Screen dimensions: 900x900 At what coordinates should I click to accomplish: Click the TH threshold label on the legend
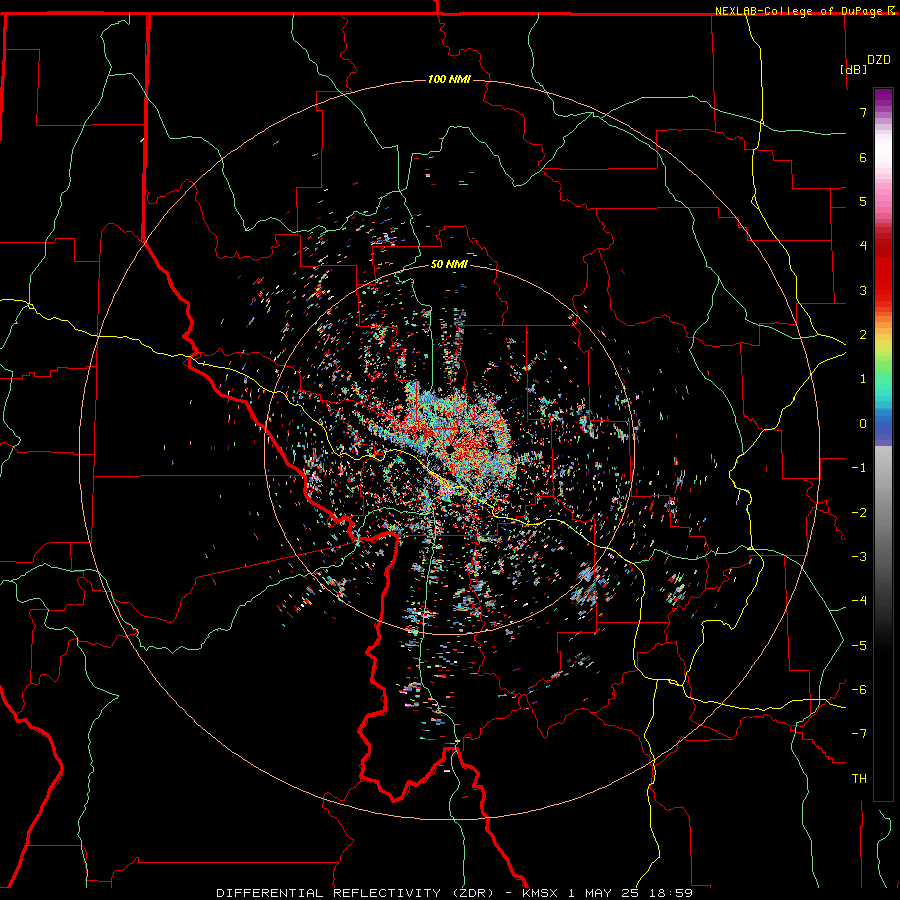click(x=859, y=778)
